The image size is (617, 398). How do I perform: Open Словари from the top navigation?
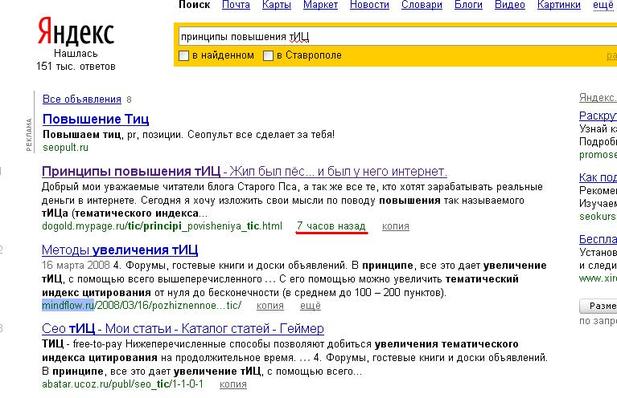tap(421, 5)
